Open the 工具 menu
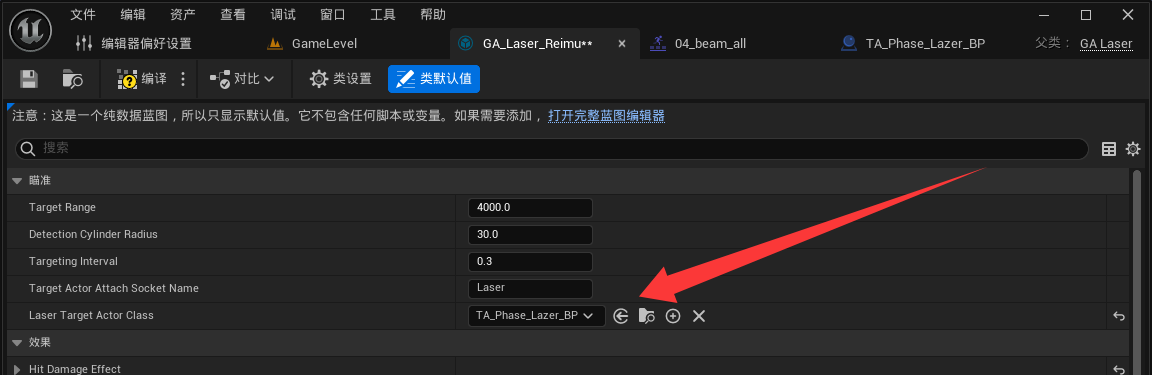The height and width of the screenshot is (375, 1152). [x=383, y=15]
